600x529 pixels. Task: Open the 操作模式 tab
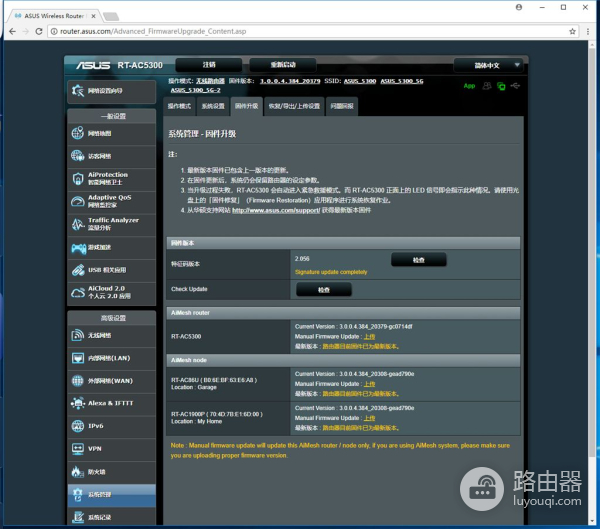coord(179,106)
